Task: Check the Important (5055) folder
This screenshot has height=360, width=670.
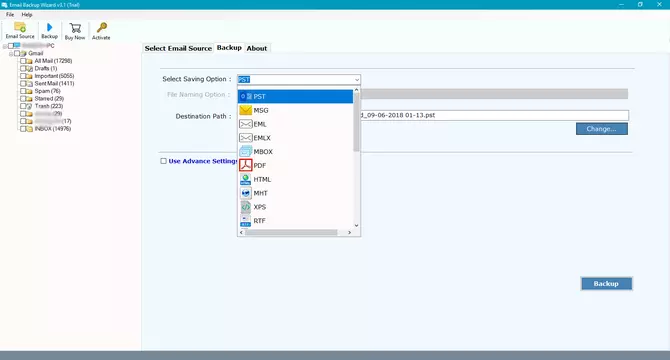Action: click(x=23, y=76)
